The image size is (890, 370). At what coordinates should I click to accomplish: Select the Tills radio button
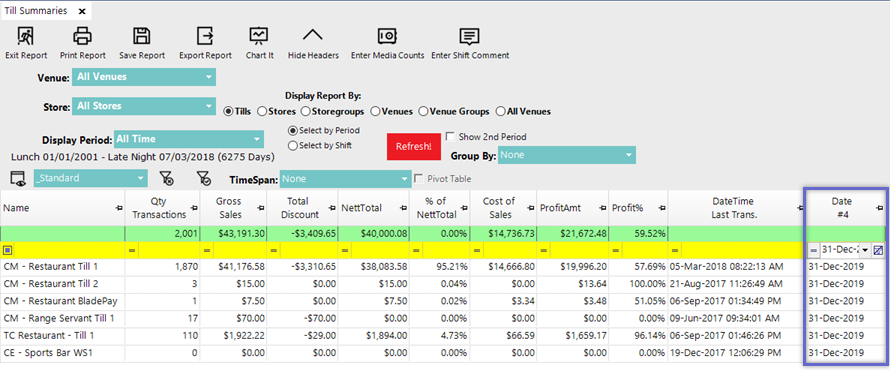pyautogui.click(x=228, y=112)
